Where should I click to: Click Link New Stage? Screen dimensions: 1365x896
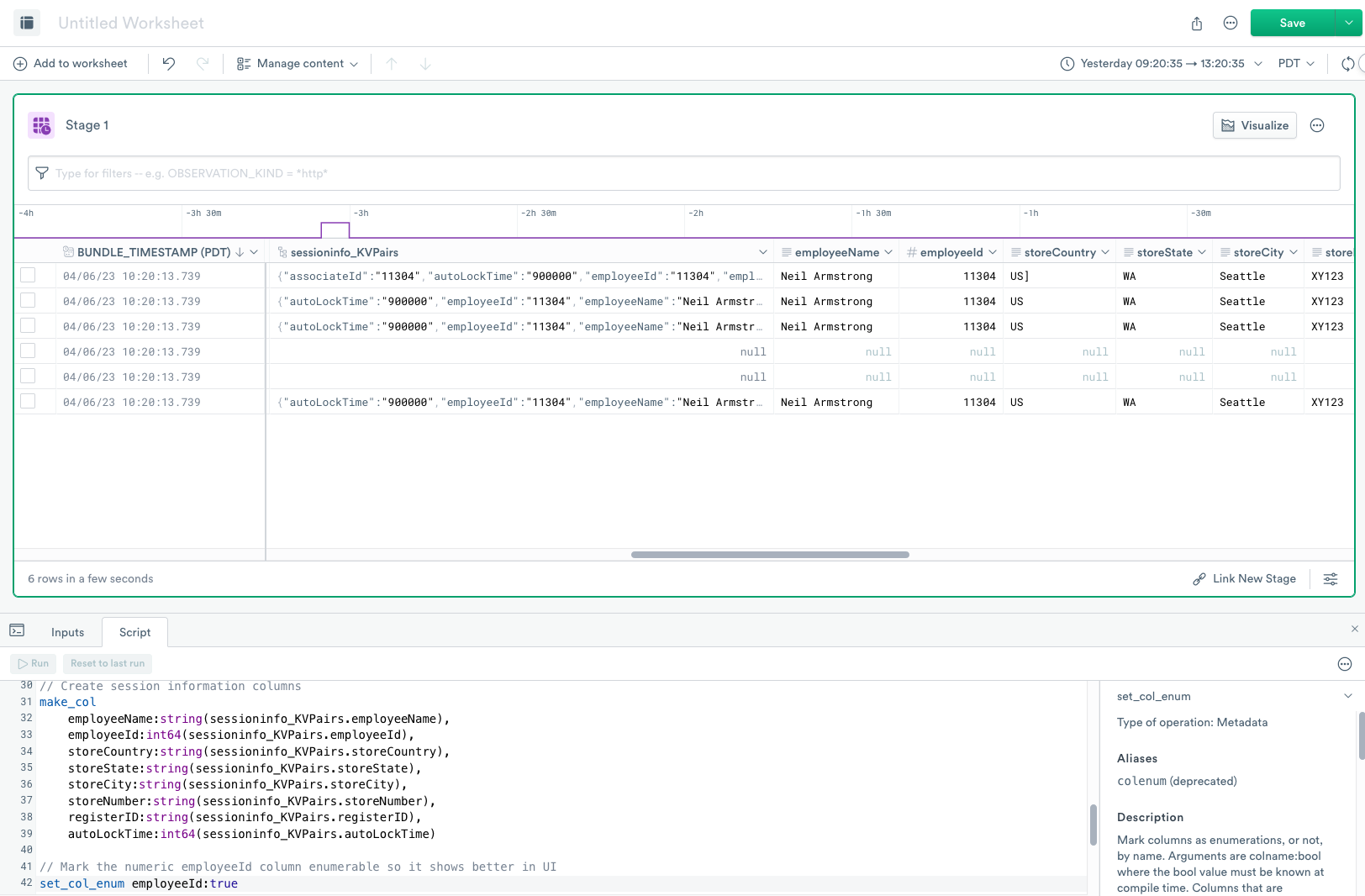1244,579
